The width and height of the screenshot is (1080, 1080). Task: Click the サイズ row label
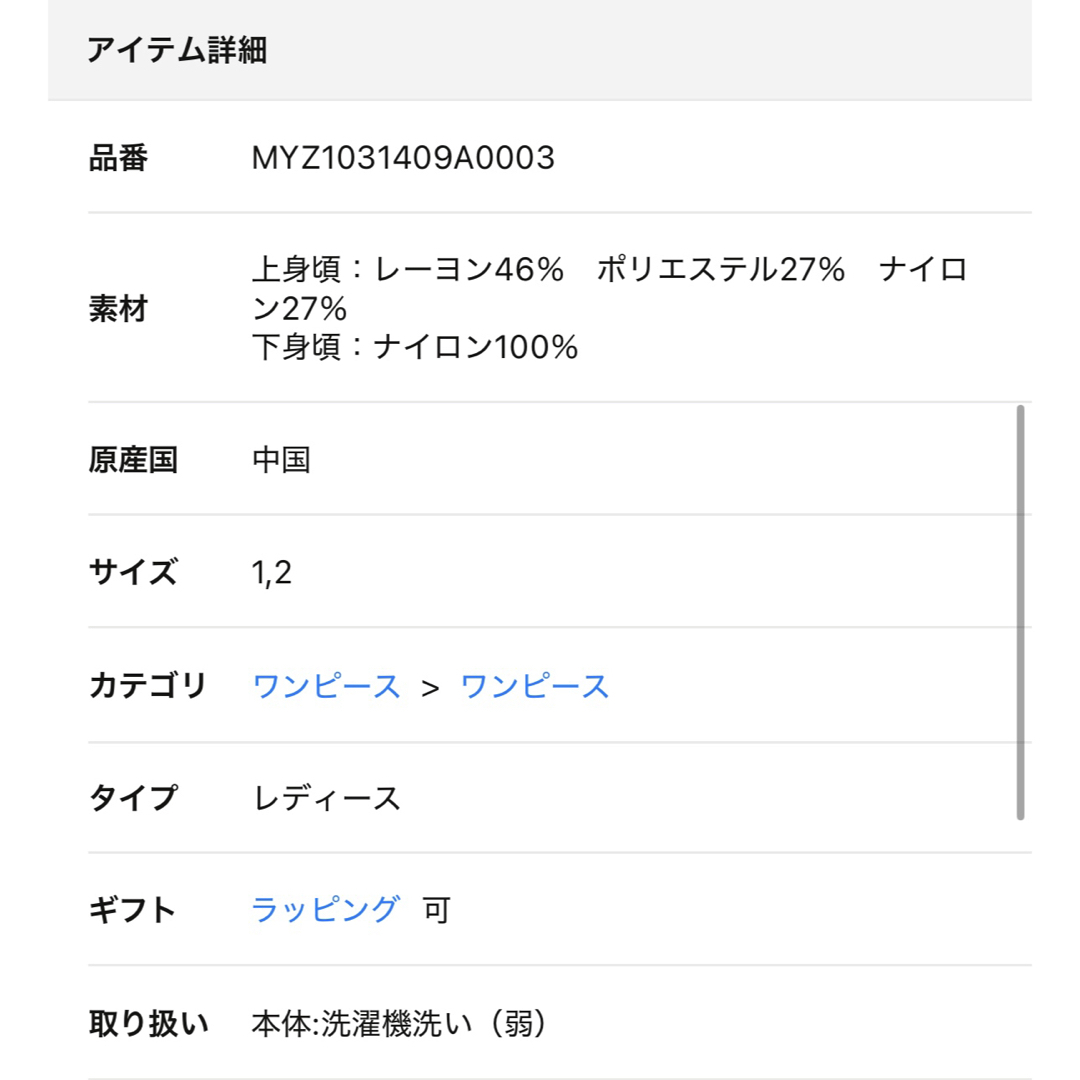coord(133,572)
